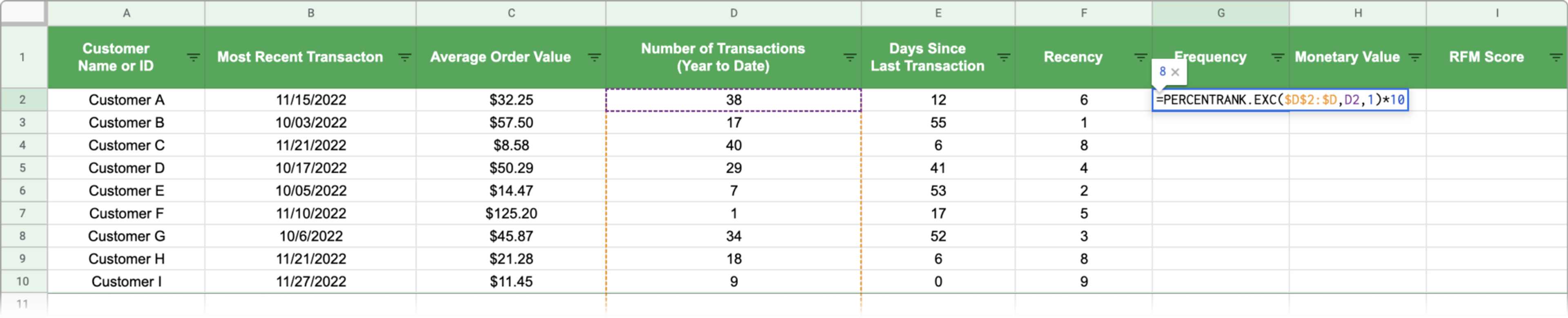1568x318 pixels.
Task: Click inside the PERCENTRANK.EXC formula box
Action: (1280, 100)
